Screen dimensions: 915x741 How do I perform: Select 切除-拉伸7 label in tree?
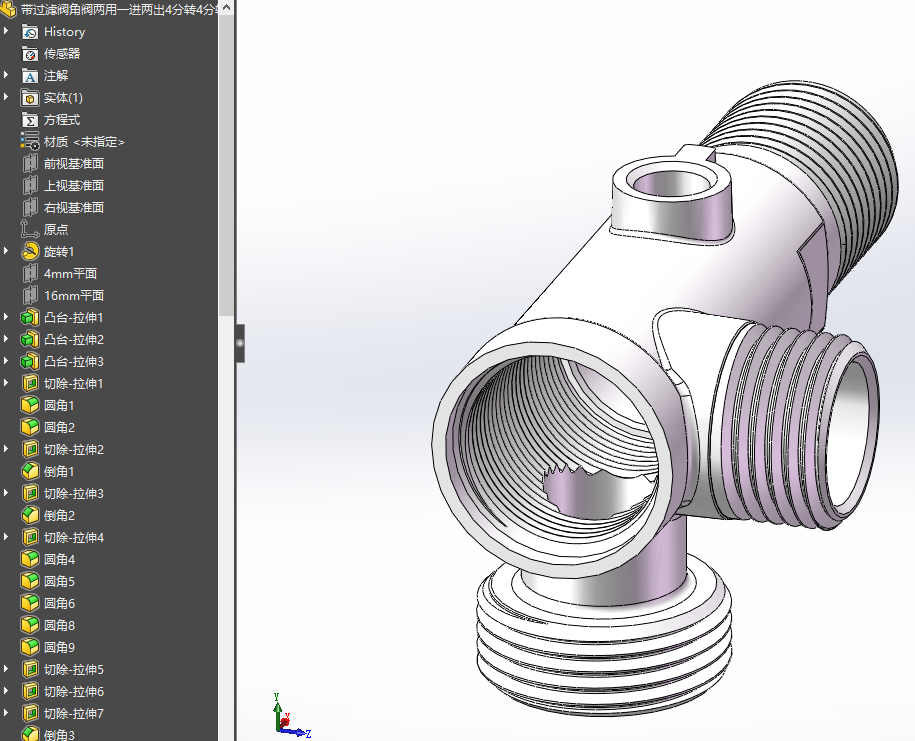(x=74, y=714)
